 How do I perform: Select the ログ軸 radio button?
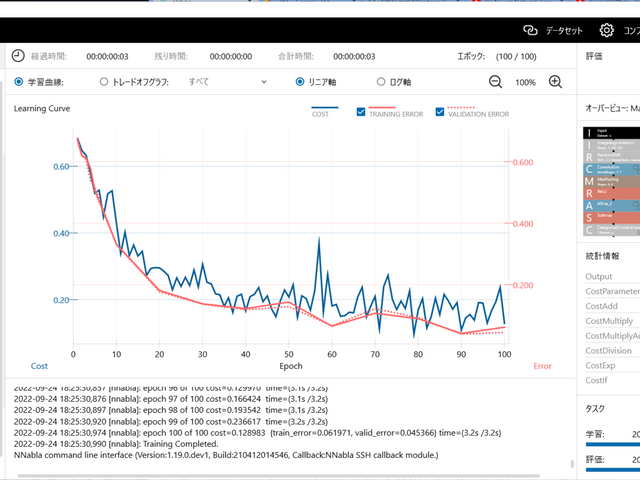pos(380,82)
